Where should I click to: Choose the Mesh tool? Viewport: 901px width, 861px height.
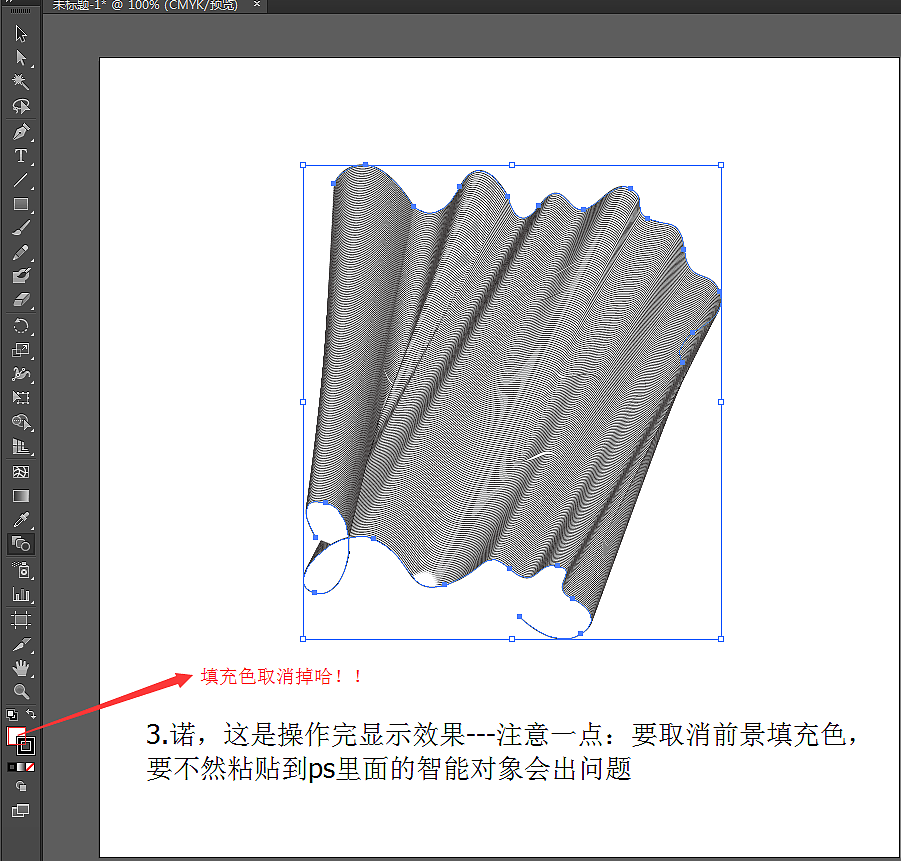[21, 472]
